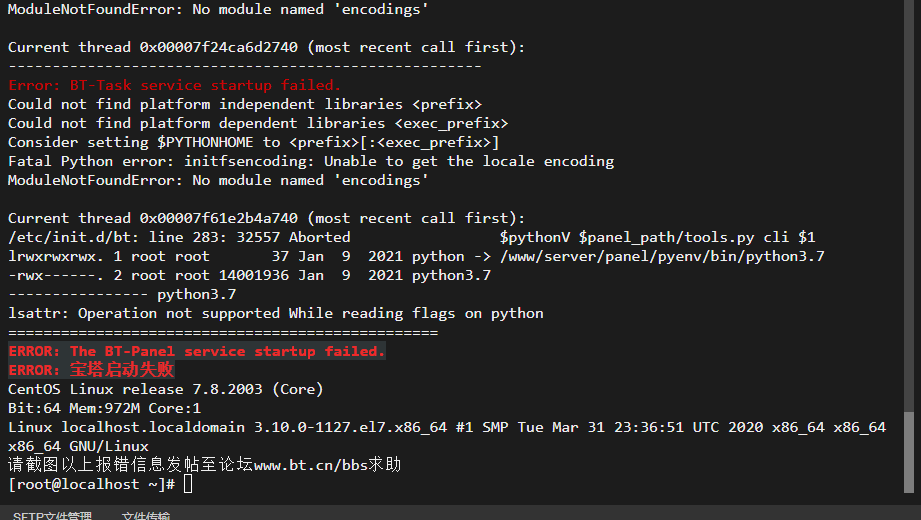This screenshot has width=921, height=520.
Task: Click the vertical scrollbar thumb
Action: pyautogui.click(x=909, y=452)
